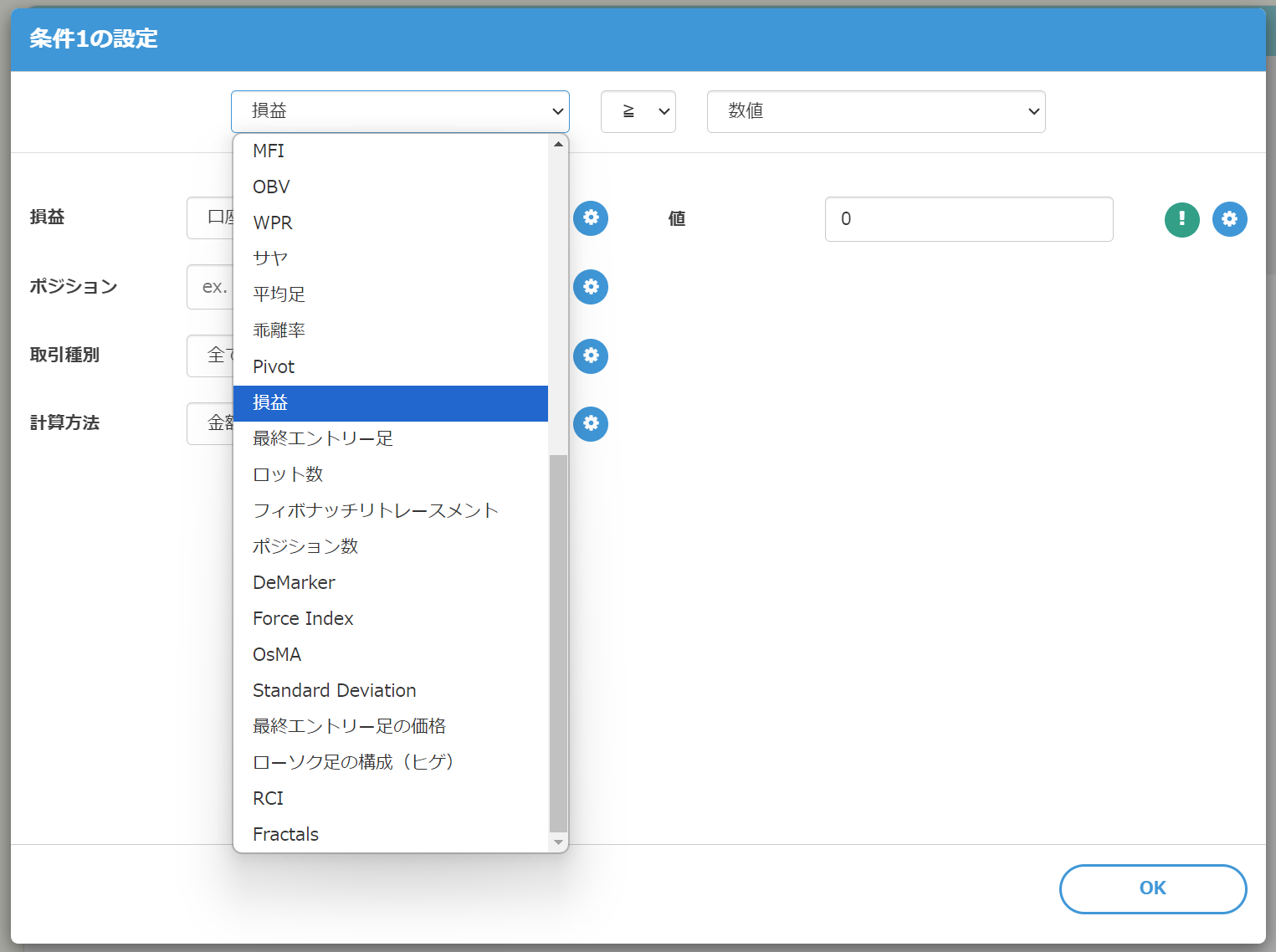Viewport: 1276px width, 952px height.
Task: Open settings gear next to 値 field
Action: point(1229,219)
